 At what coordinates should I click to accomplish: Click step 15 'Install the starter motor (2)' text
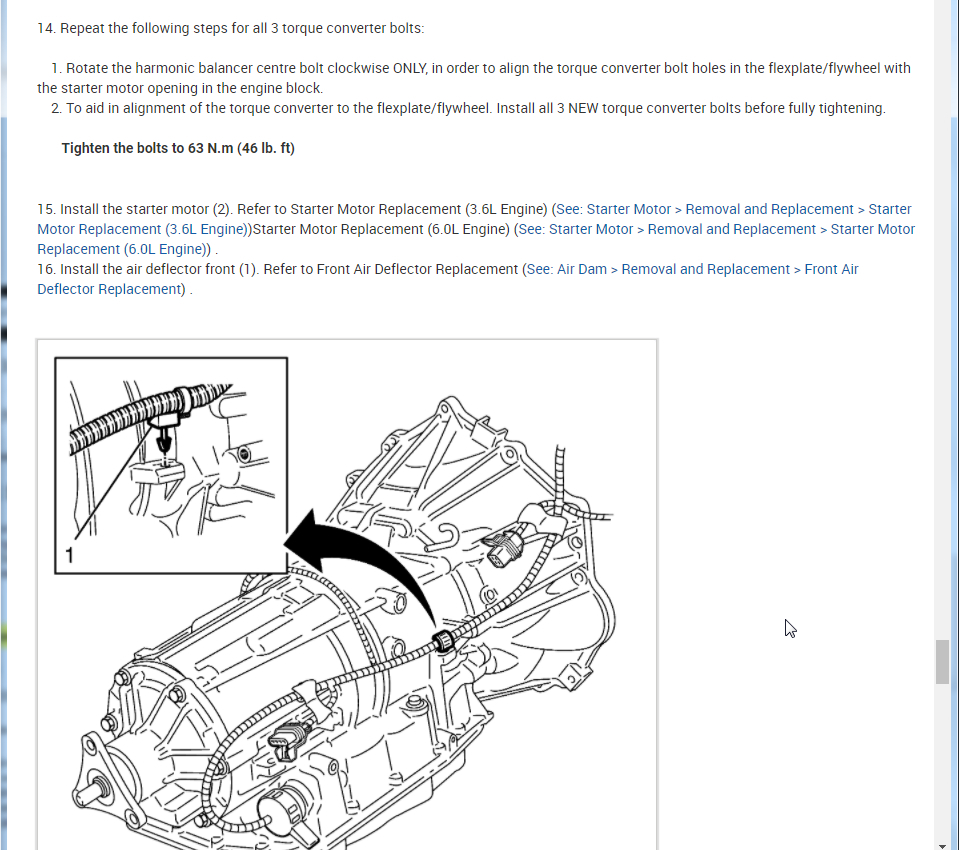click(135, 210)
